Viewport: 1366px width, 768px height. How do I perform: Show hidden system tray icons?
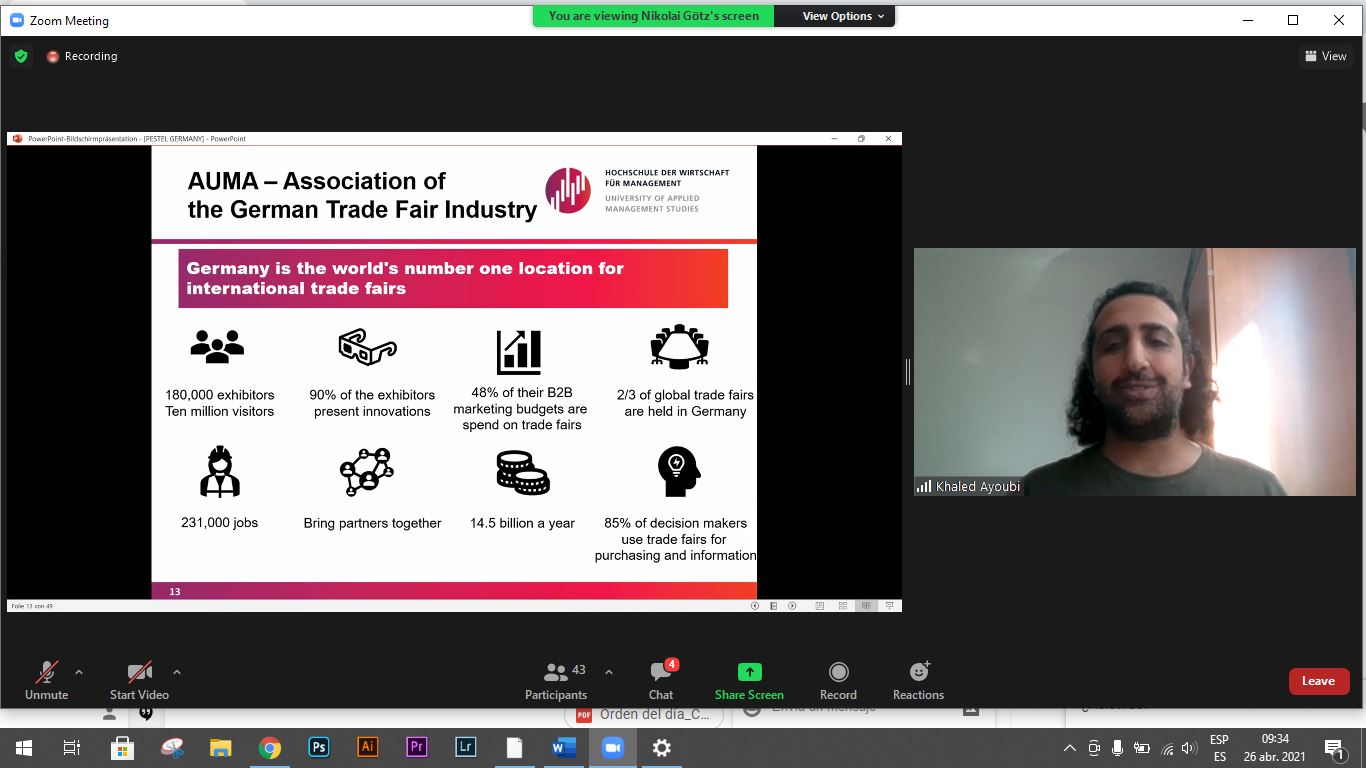click(1070, 747)
